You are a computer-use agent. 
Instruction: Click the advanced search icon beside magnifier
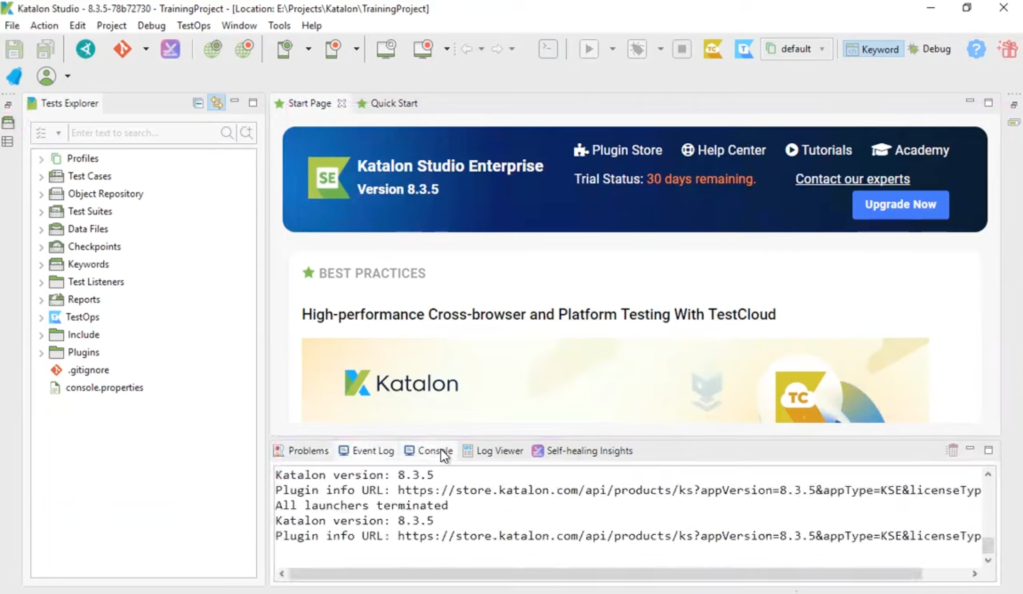[247, 133]
